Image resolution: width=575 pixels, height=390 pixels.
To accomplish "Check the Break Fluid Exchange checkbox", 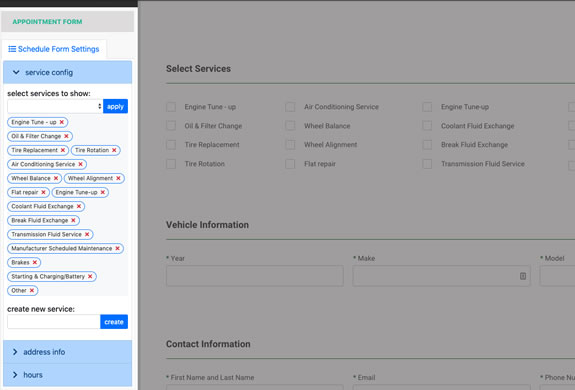I will pyautogui.click(x=427, y=144).
